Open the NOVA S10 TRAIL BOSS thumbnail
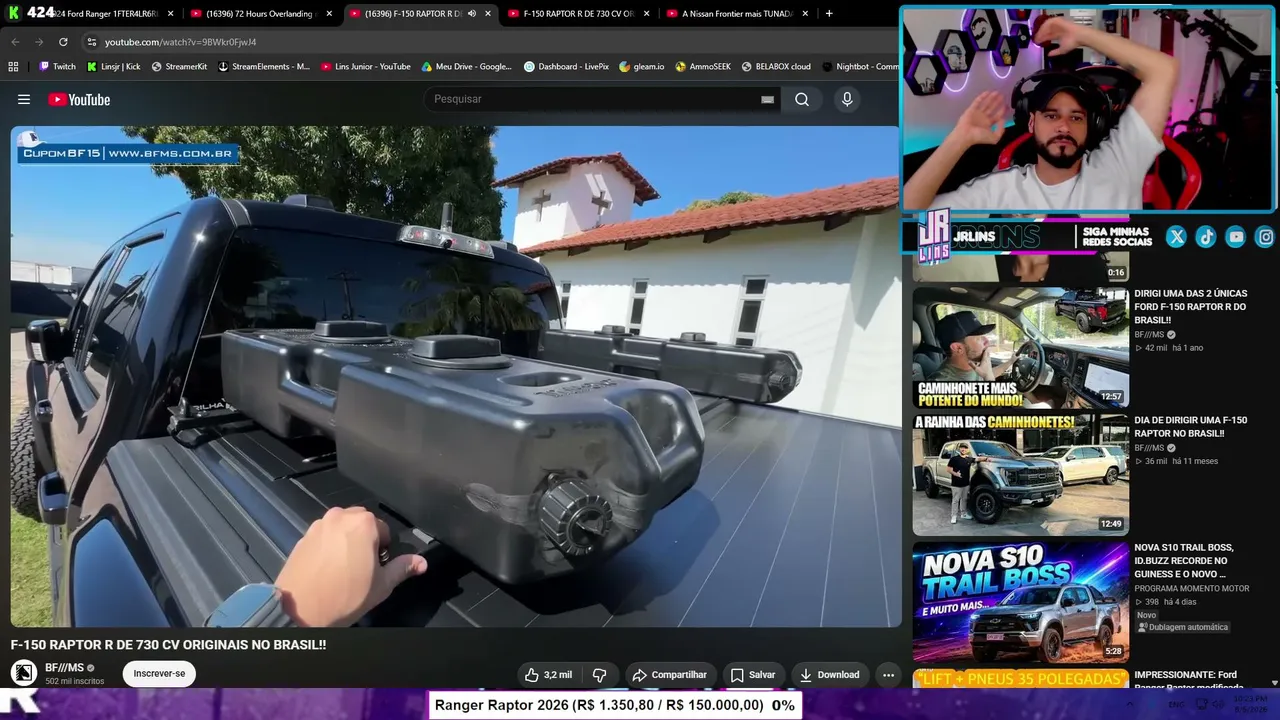Image resolution: width=1280 pixels, height=720 pixels. coord(1021,602)
